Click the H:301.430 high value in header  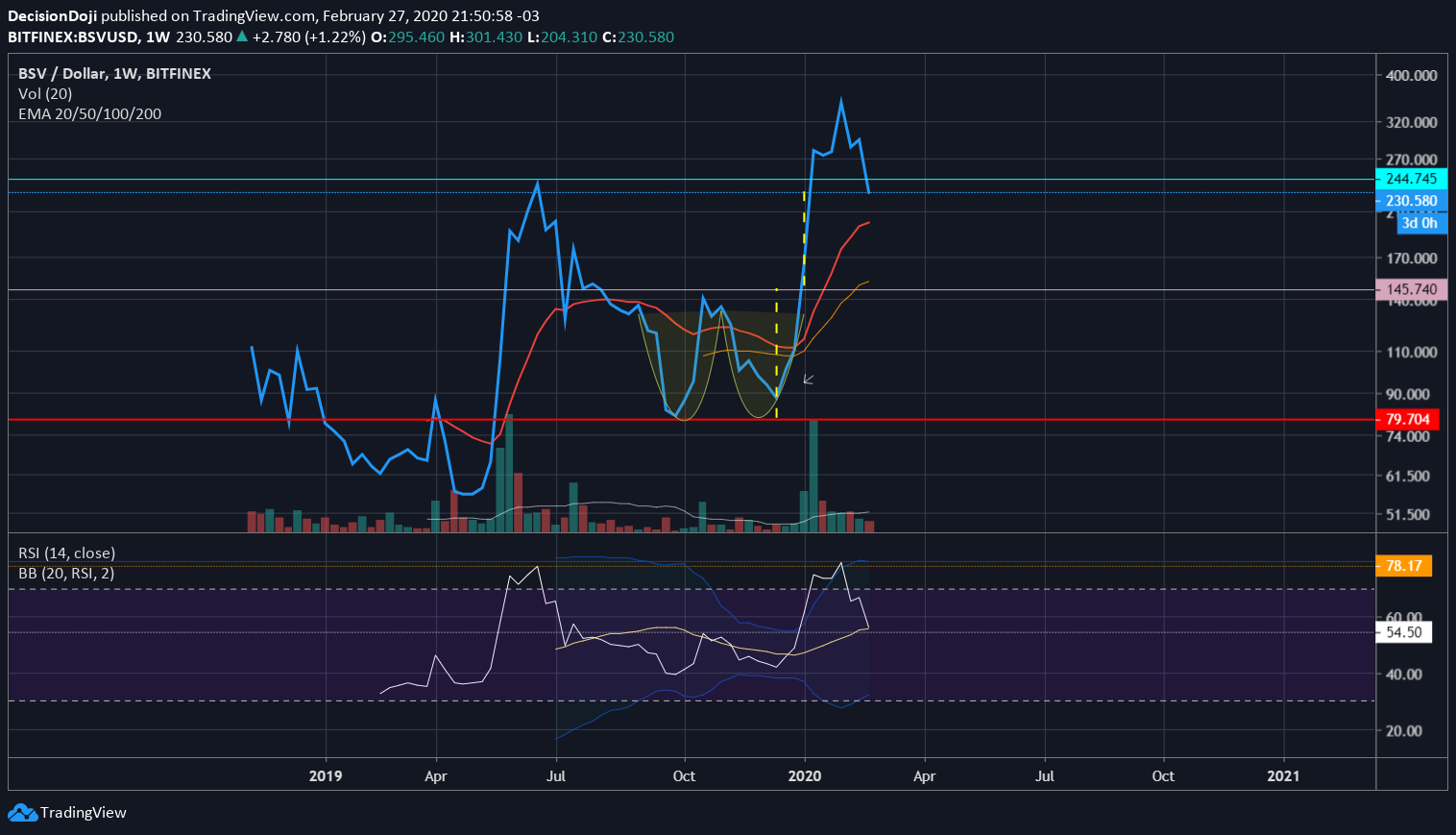click(x=486, y=37)
